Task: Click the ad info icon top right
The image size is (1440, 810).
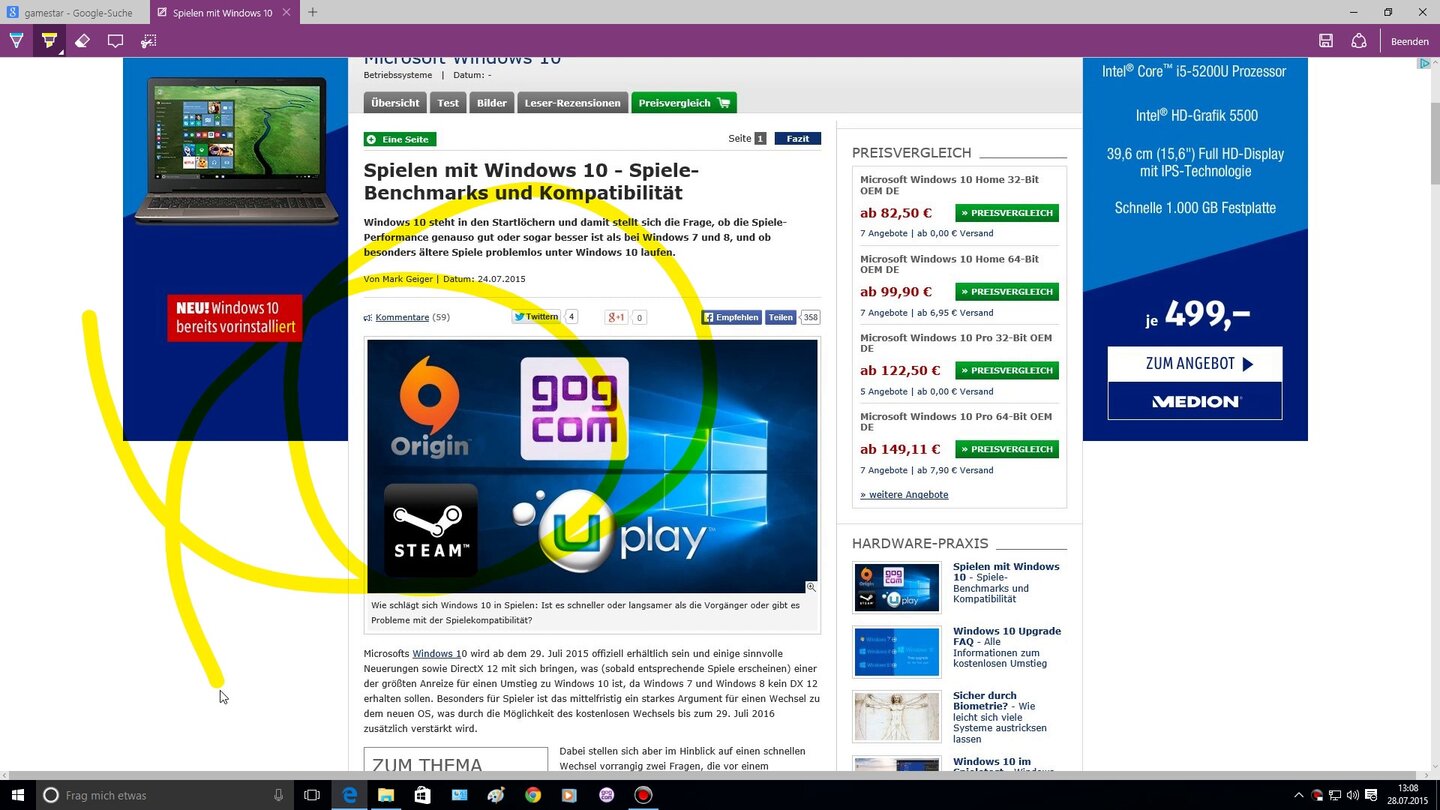Action: click(1425, 64)
